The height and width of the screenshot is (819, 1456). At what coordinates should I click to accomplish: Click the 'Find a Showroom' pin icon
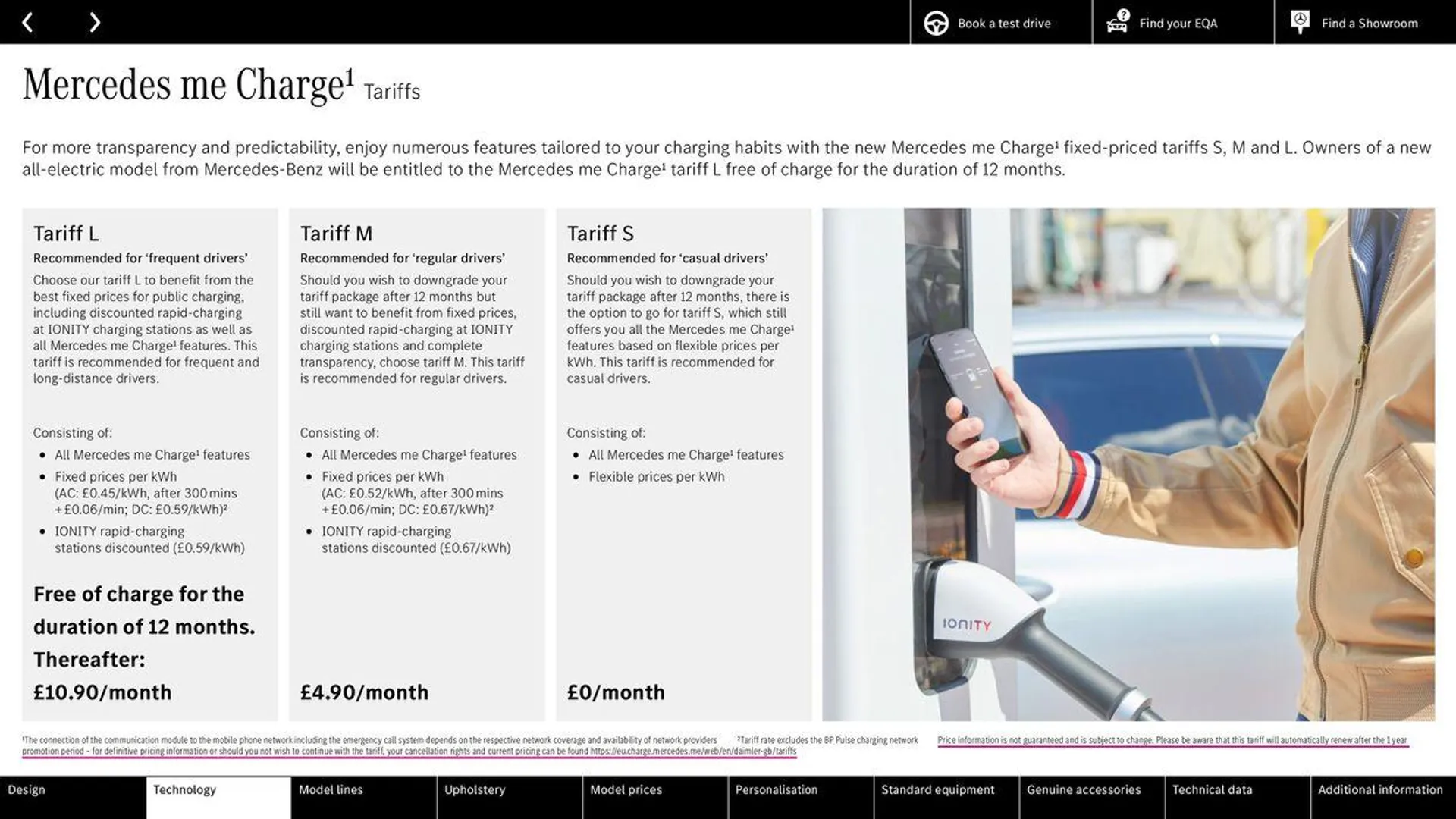(1300, 22)
